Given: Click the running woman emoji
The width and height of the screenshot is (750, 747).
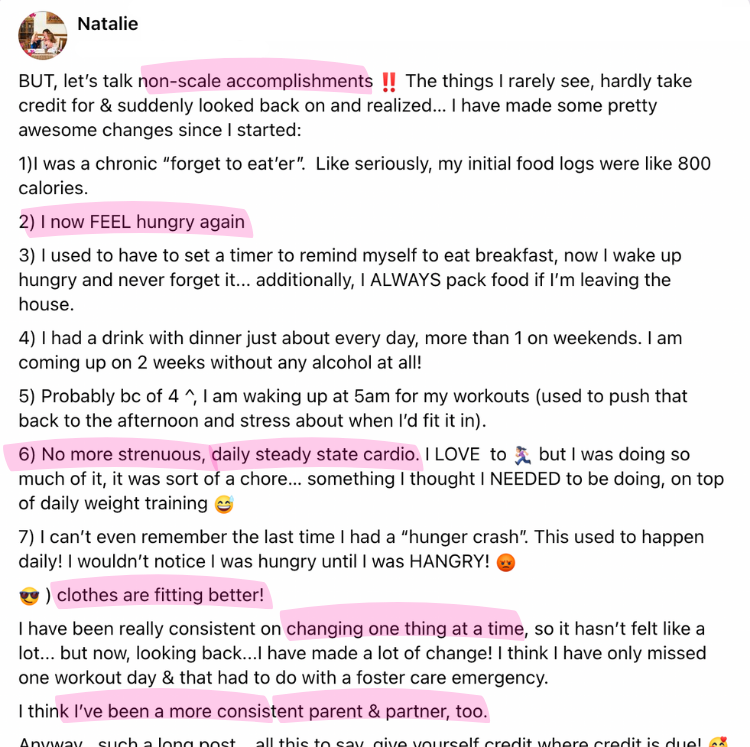Looking at the screenshot, I should coord(522,455).
